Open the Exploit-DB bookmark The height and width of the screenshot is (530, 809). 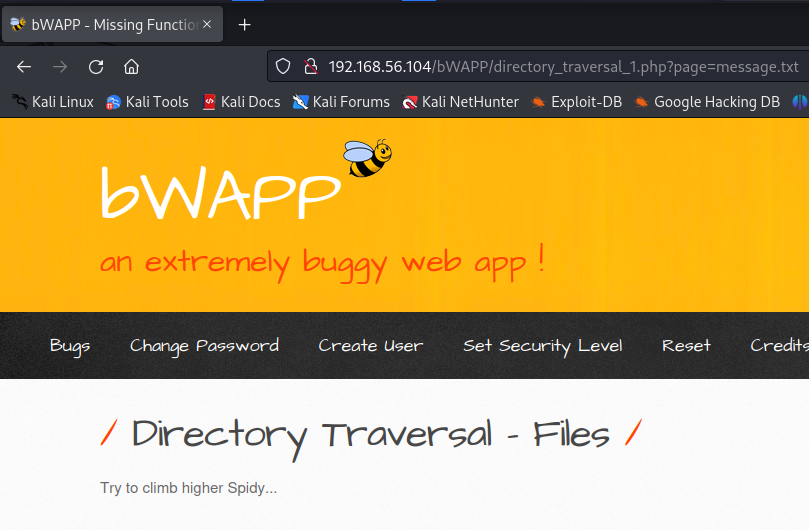click(x=577, y=102)
